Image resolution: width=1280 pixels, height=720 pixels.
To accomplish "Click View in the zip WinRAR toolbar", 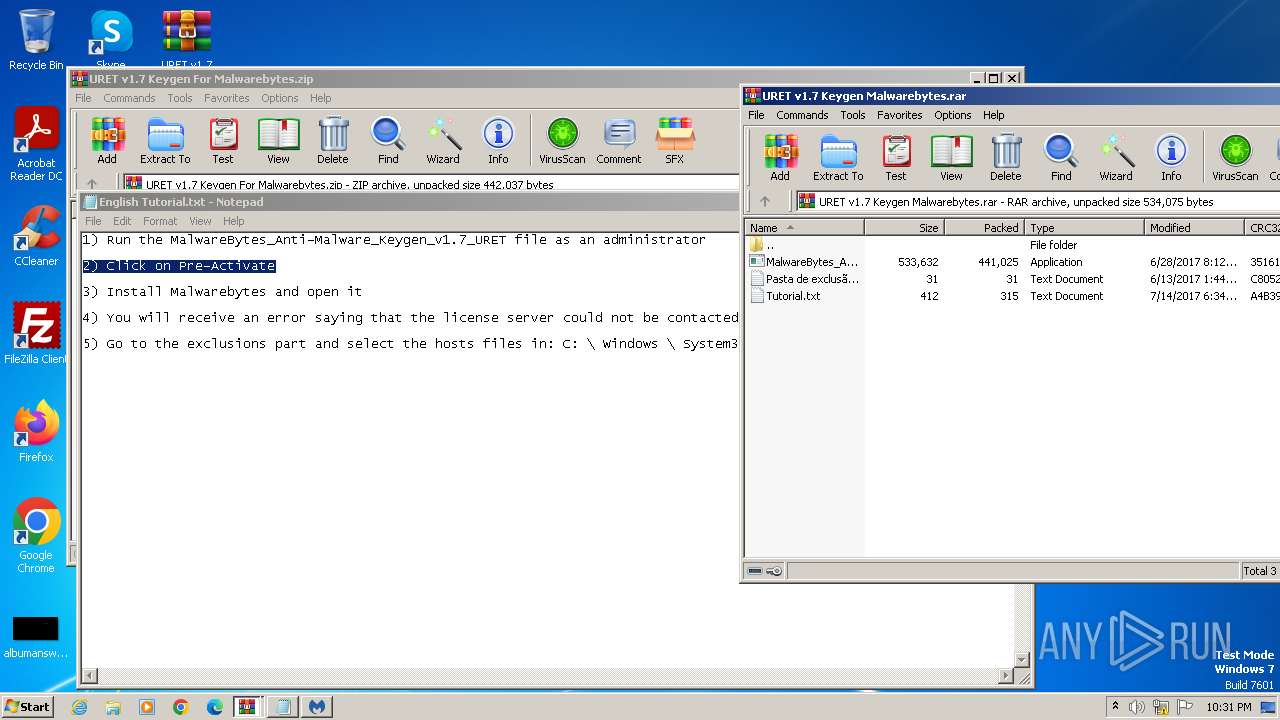I will pos(278,140).
